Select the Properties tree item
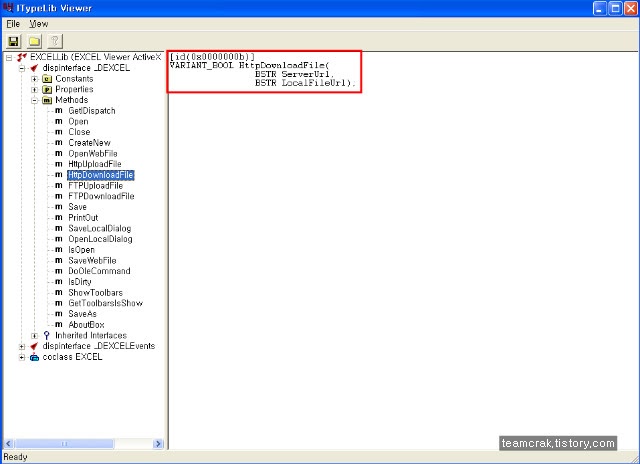 point(74,89)
